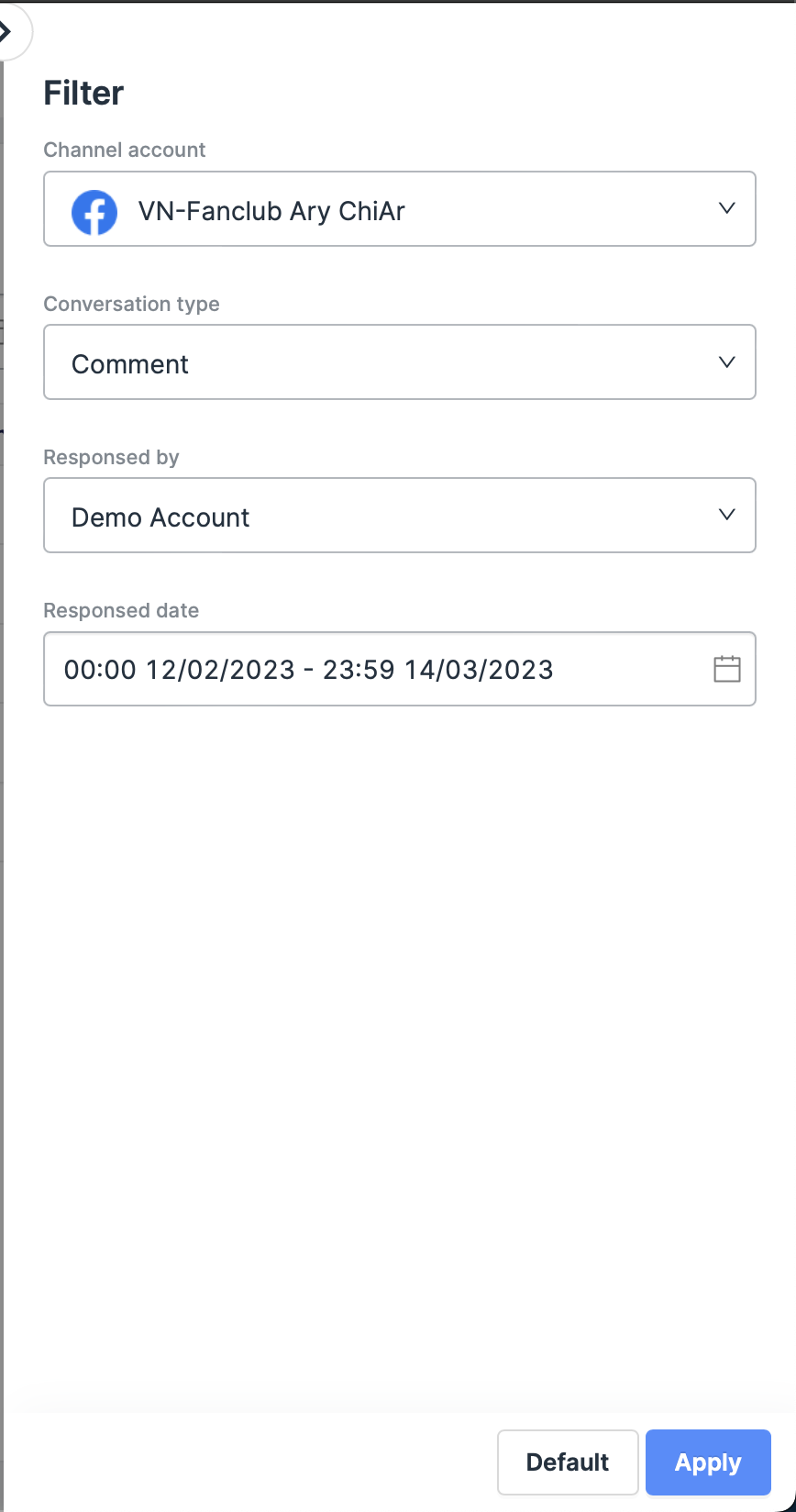Select the VN-Fanclub Ary ChiAr account text
The width and height of the screenshot is (796, 1512).
click(271, 212)
